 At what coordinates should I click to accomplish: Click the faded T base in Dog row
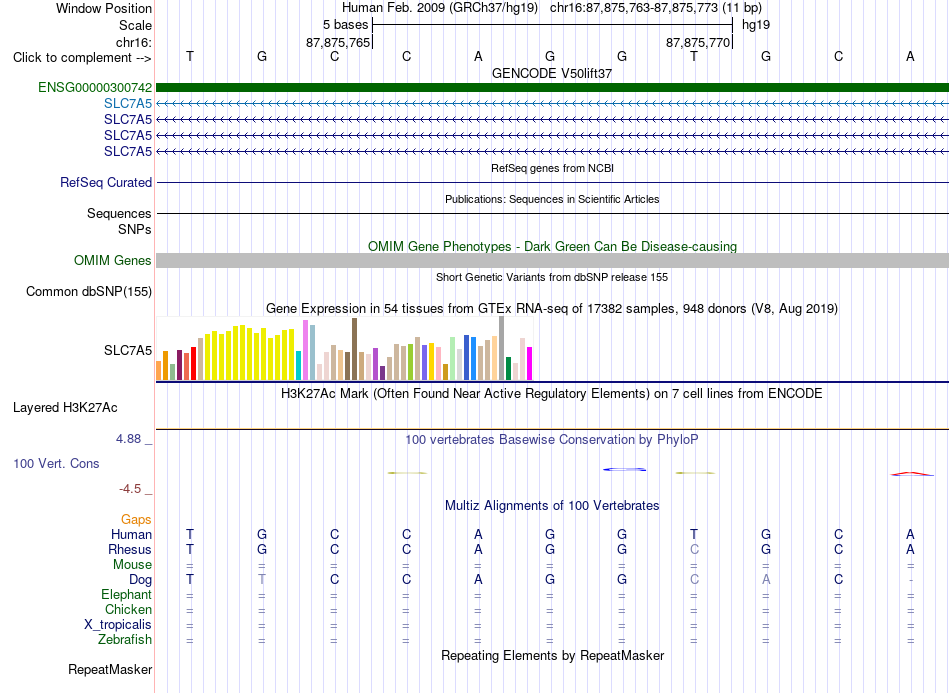pos(262,580)
